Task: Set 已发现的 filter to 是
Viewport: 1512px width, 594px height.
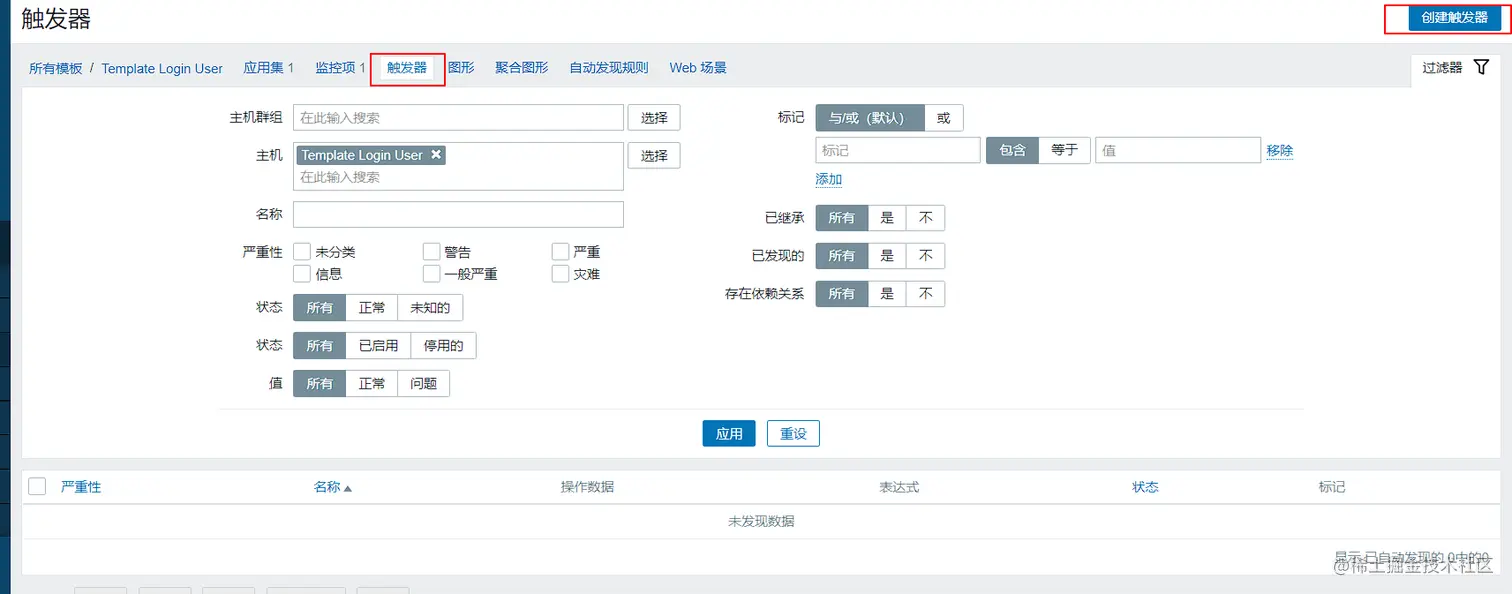Action: (887, 256)
